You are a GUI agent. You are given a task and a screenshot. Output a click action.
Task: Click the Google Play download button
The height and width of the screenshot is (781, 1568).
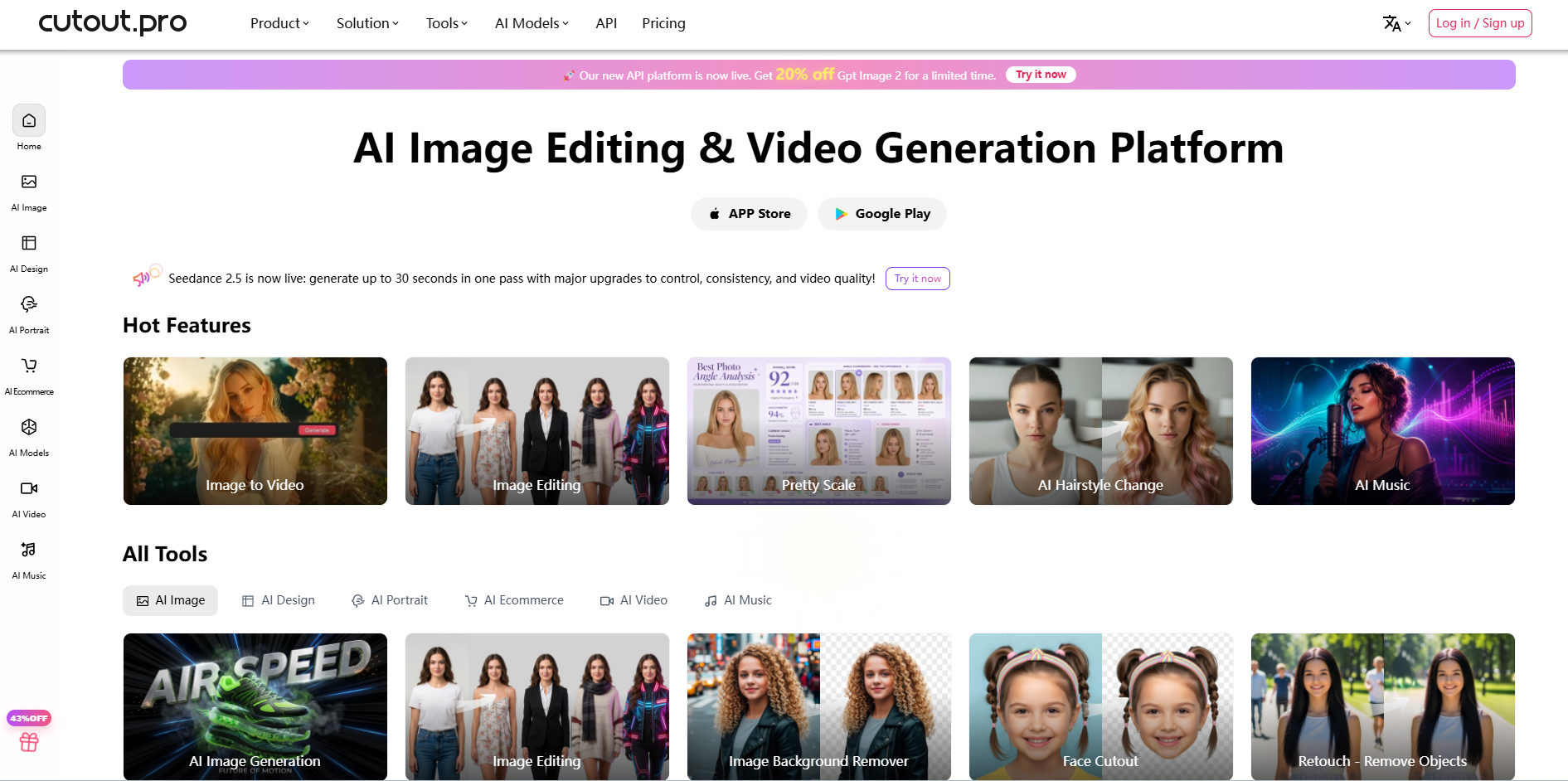pos(882,214)
